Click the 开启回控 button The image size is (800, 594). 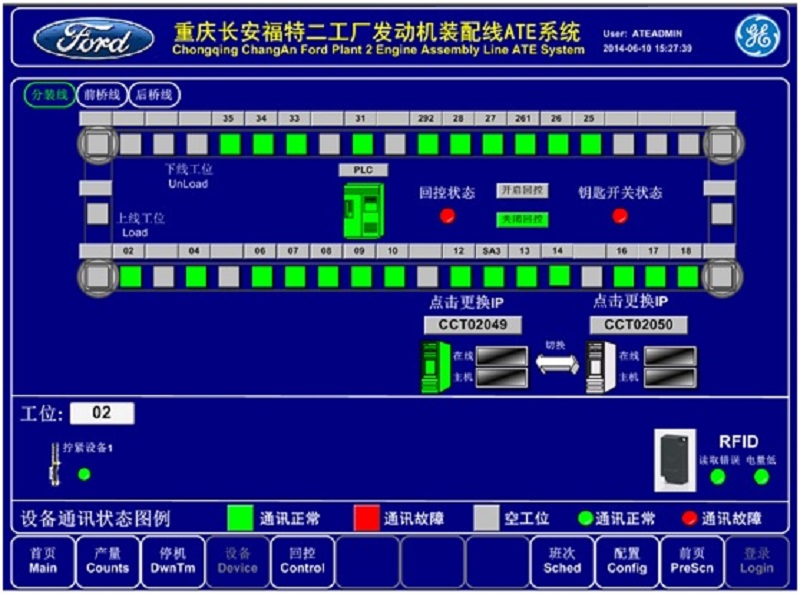(522, 190)
